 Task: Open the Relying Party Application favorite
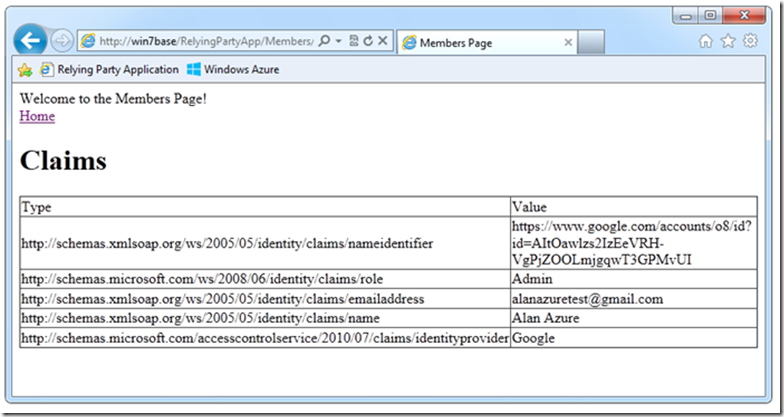110,70
